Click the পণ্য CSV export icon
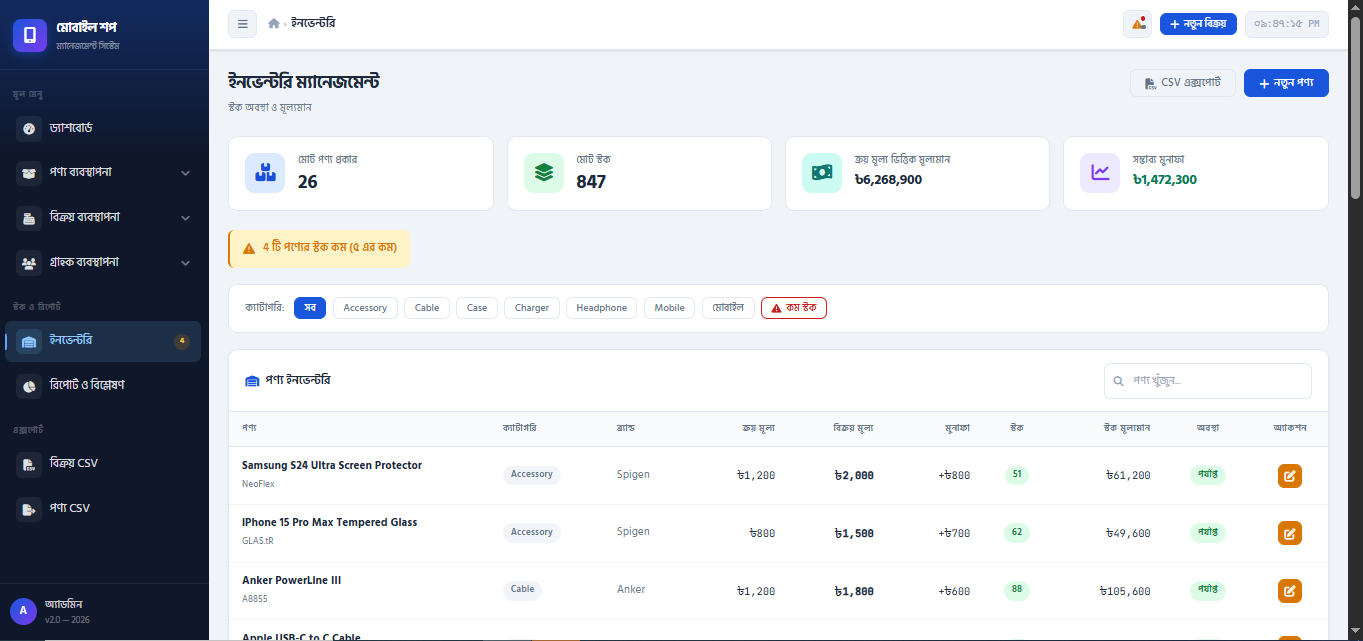The width and height of the screenshot is (1363, 641). (x=29, y=508)
